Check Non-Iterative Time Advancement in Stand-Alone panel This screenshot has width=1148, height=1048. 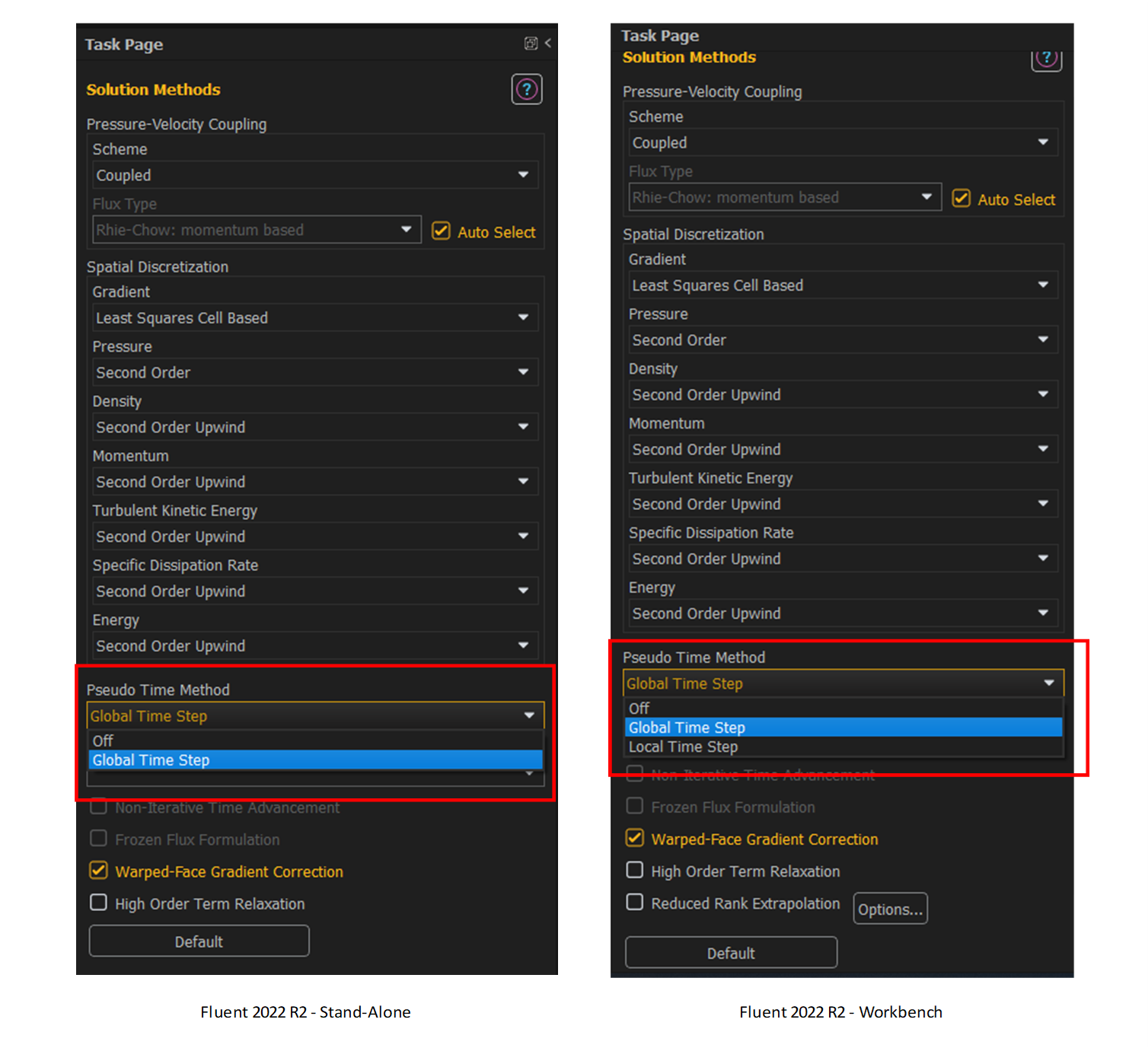coord(99,807)
